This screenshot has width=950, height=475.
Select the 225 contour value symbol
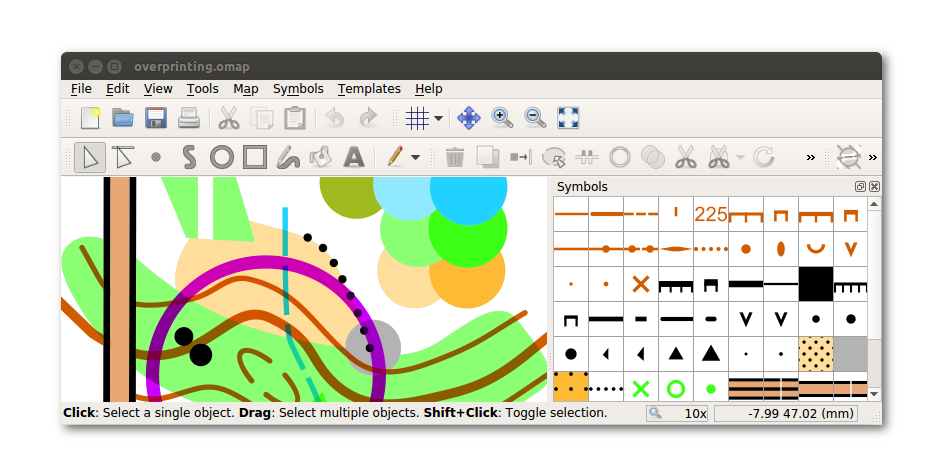[711, 214]
